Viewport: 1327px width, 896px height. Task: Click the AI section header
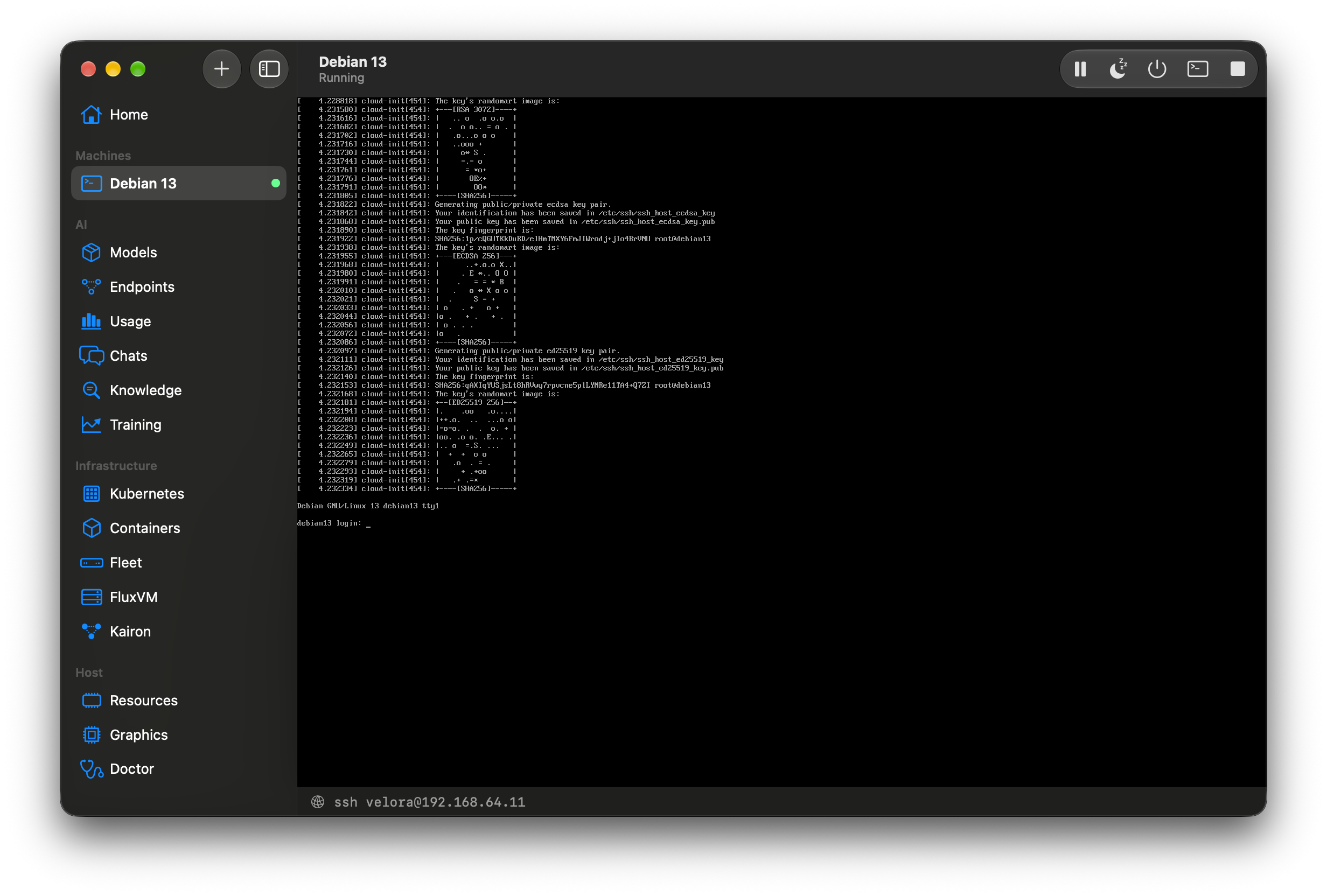coord(82,225)
